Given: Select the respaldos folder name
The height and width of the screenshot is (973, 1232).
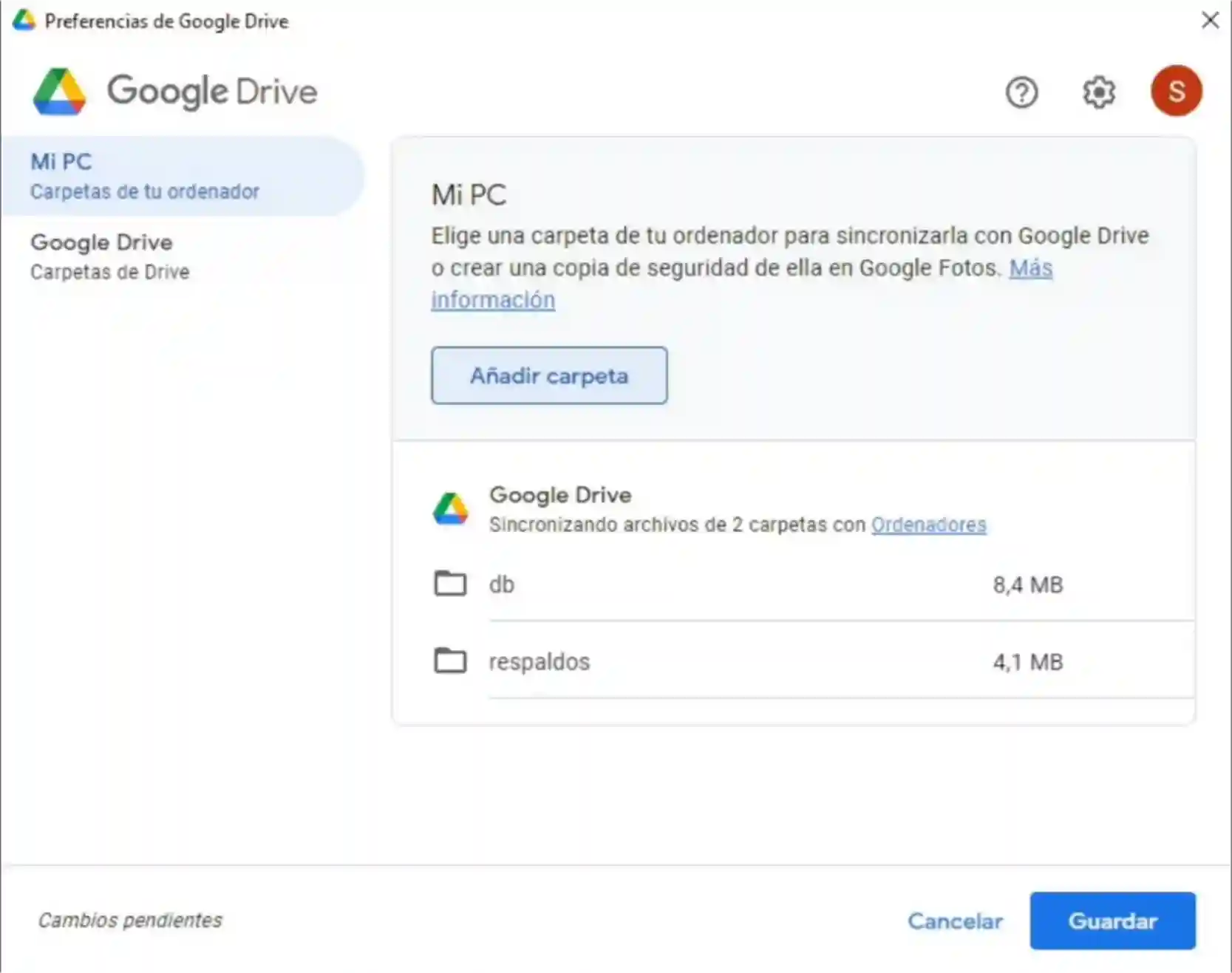Looking at the screenshot, I should (540, 662).
